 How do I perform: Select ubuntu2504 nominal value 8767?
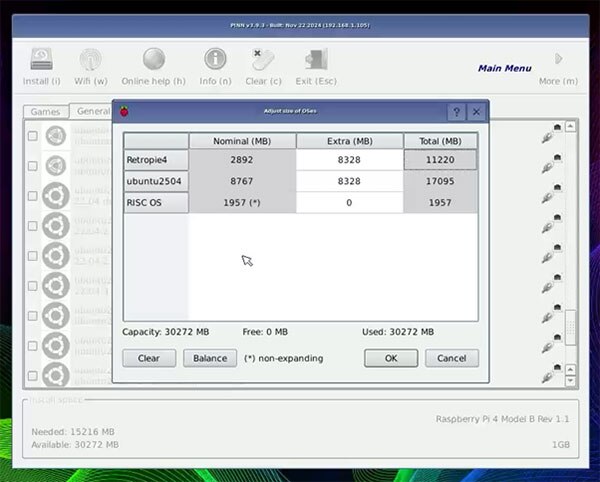(x=242, y=181)
